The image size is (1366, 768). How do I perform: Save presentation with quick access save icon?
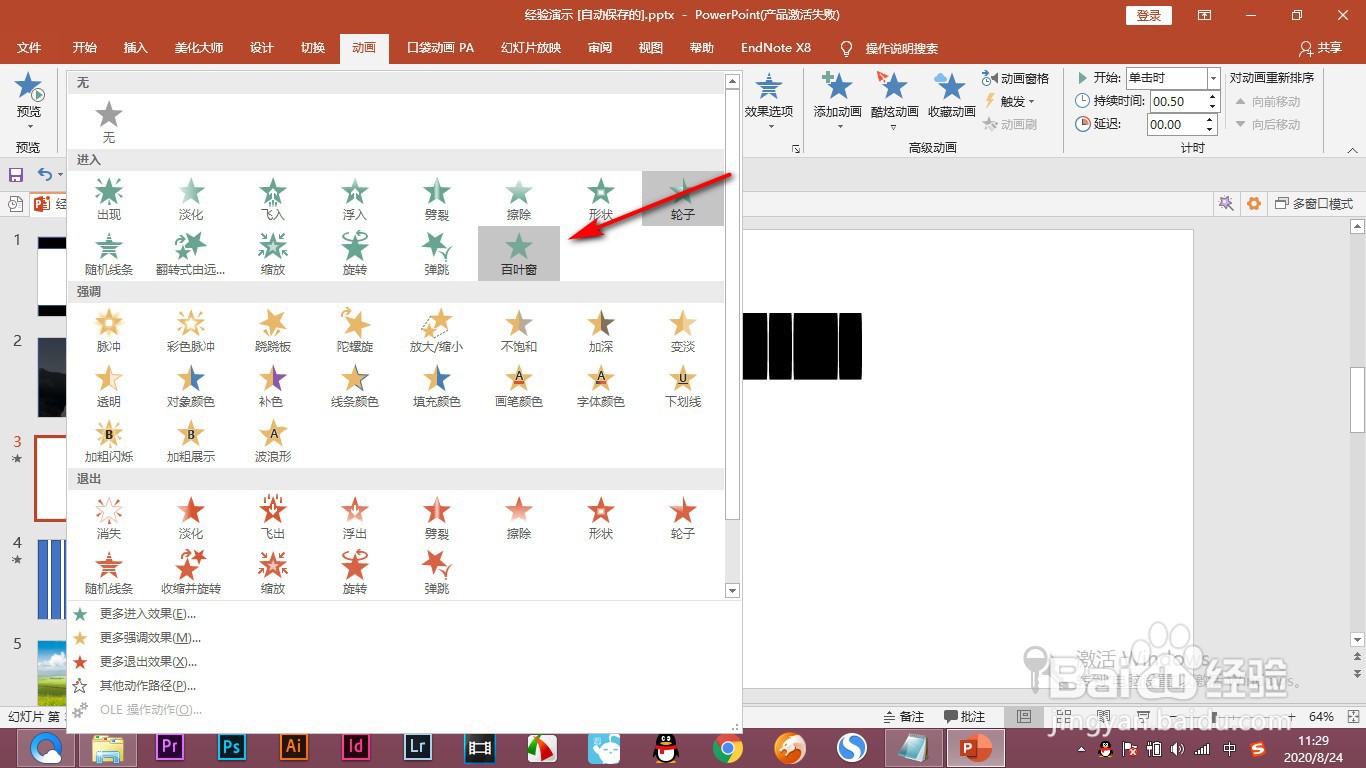pyautogui.click(x=16, y=175)
